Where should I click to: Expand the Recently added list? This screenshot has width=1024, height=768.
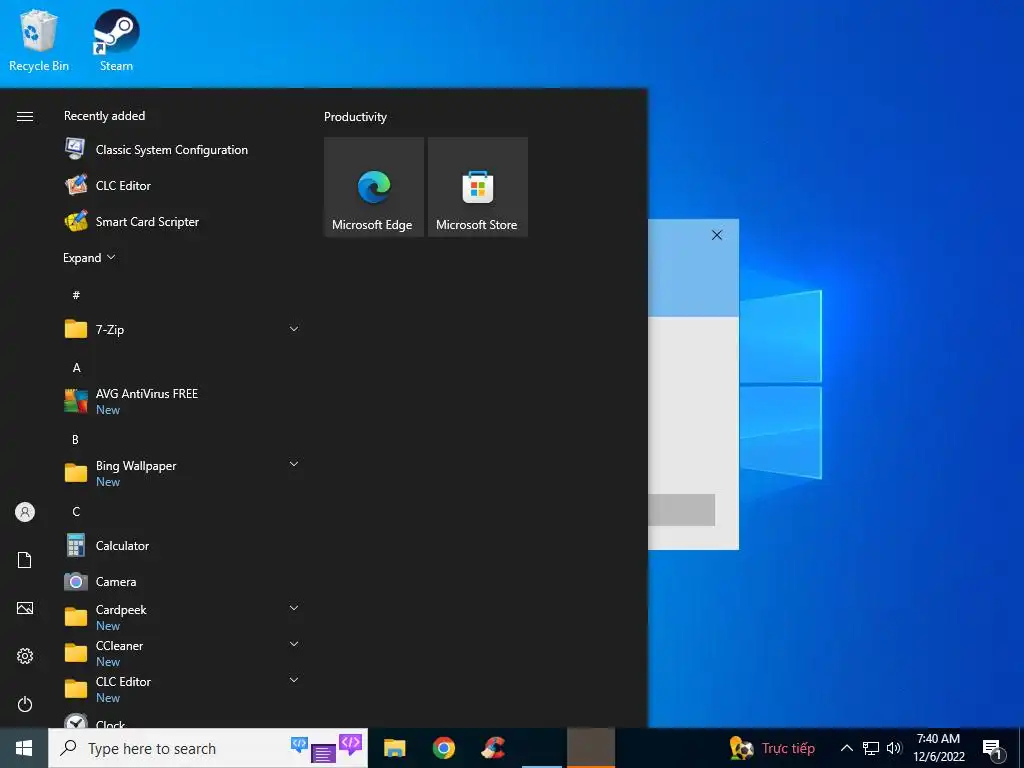coord(89,258)
